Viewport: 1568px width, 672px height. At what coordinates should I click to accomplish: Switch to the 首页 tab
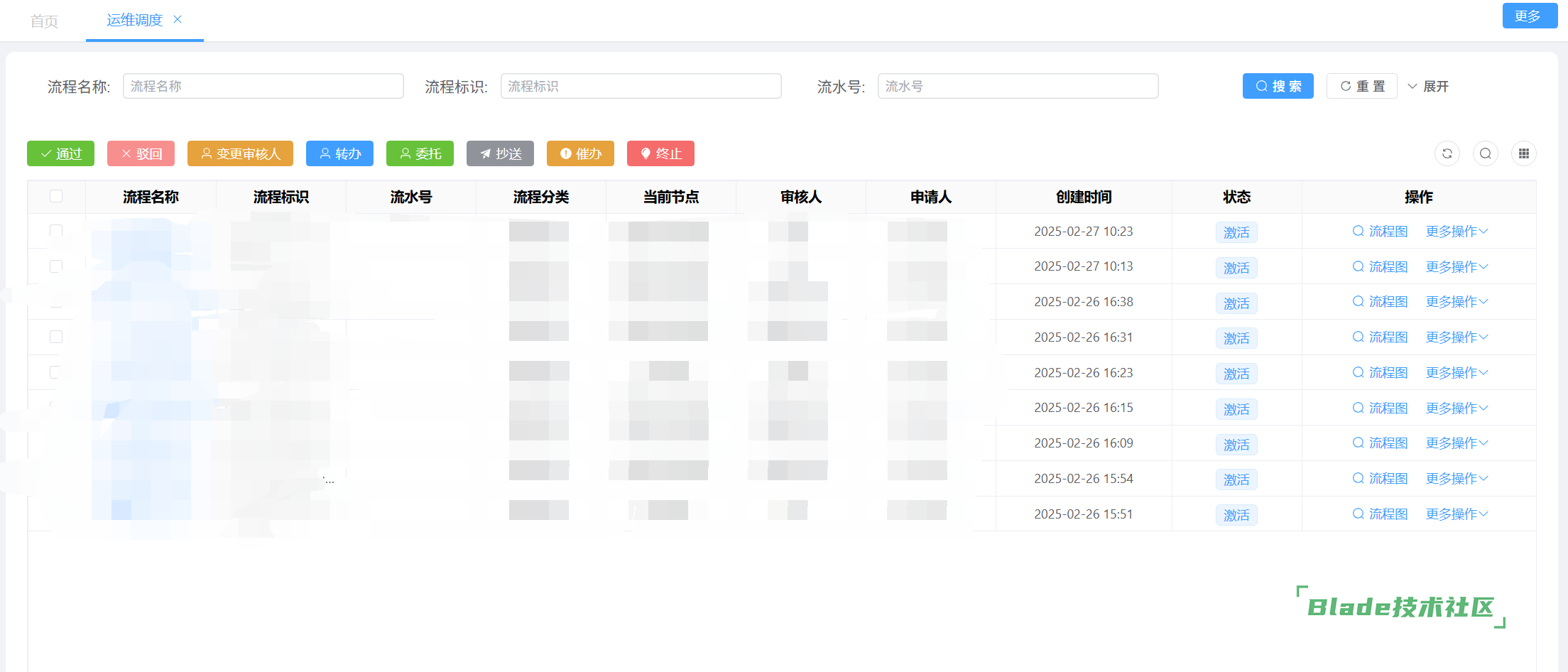tap(44, 21)
